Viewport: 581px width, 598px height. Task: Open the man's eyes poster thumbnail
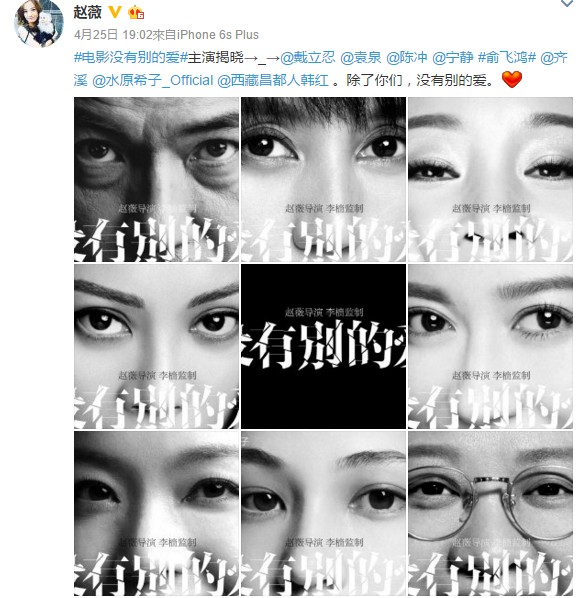point(156,180)
